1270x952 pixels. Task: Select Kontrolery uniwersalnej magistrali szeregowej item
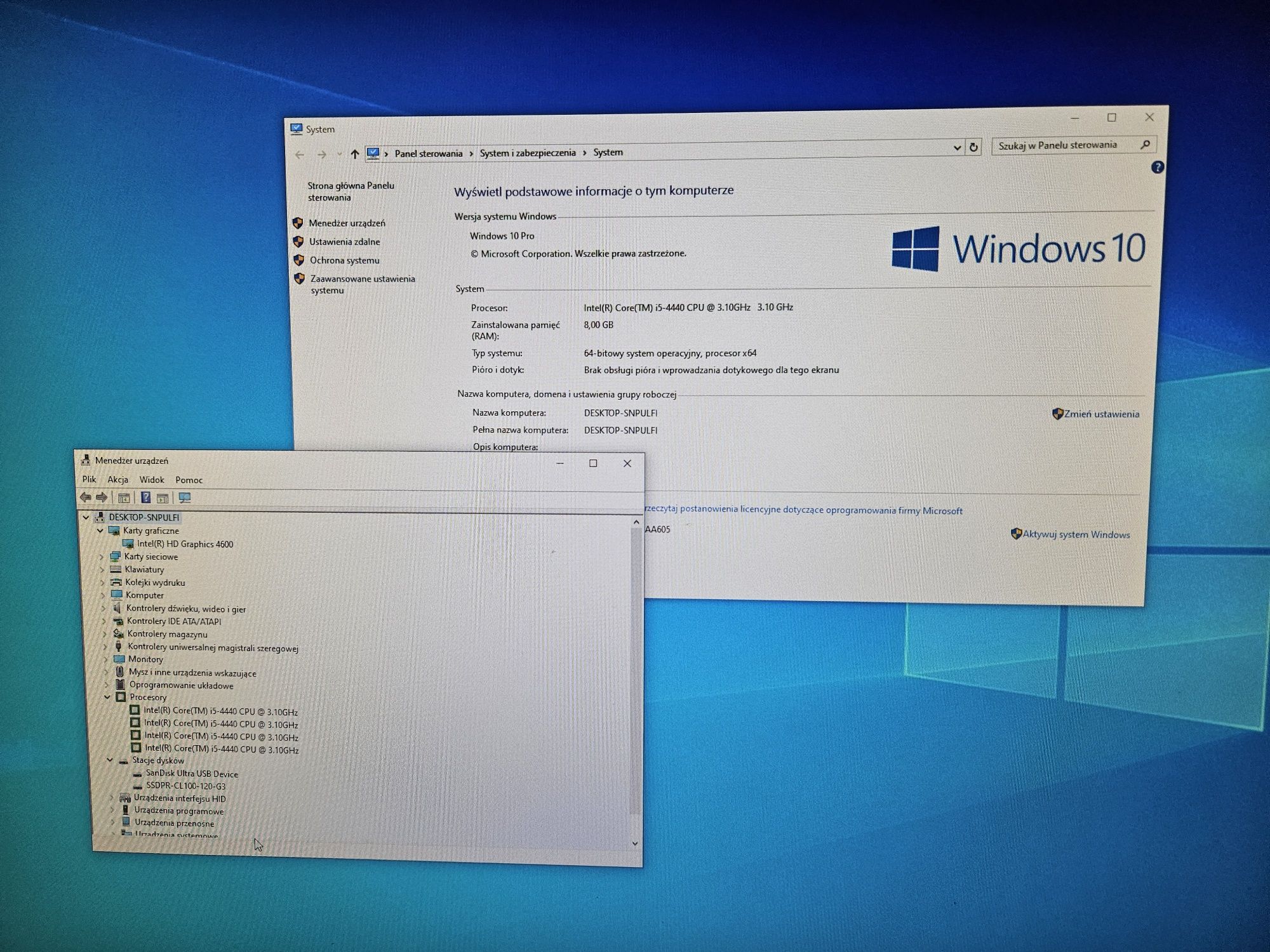tap(213, 647)
